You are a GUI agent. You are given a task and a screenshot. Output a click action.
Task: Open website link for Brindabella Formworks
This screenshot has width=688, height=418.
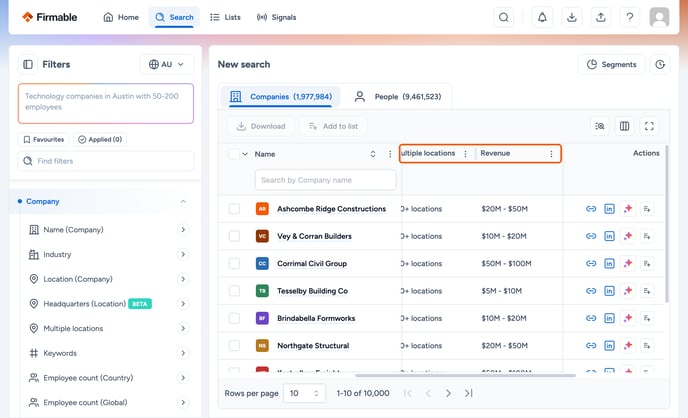[x=591, y=318]
